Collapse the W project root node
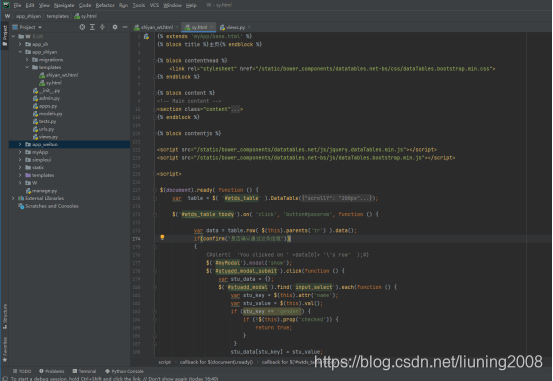Viewport: 553px width, 381px height. pos(13,36)
